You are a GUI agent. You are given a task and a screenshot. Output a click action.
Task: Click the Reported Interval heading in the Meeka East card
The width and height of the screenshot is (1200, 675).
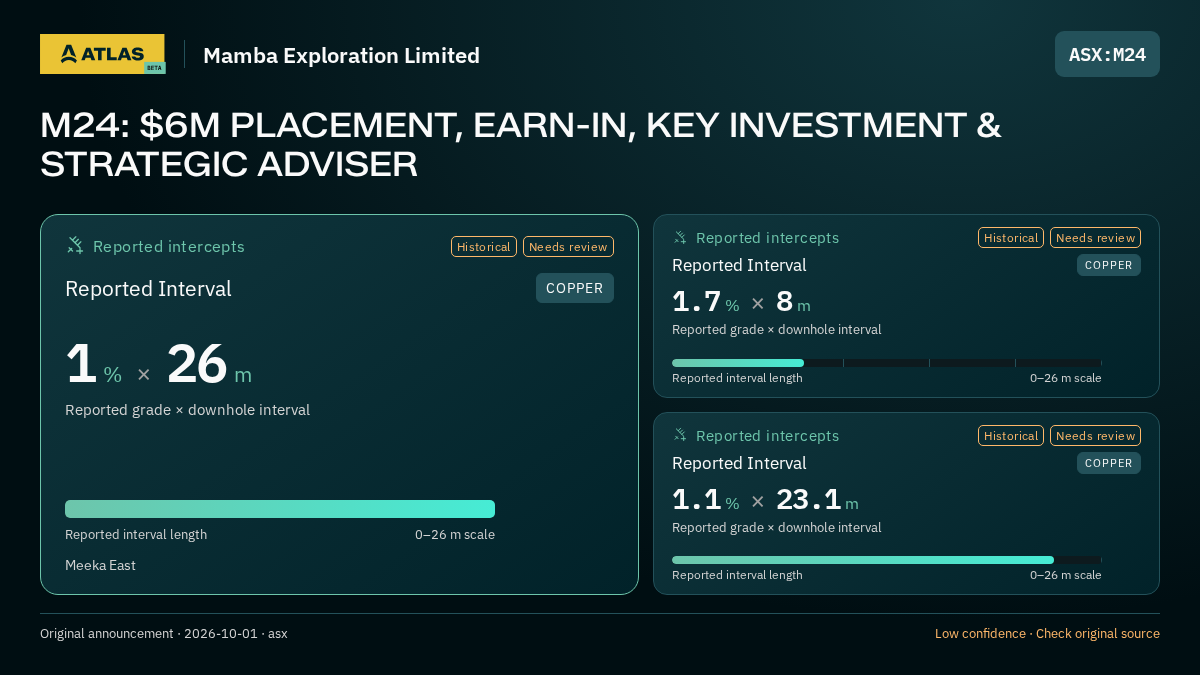pos(148,289)
